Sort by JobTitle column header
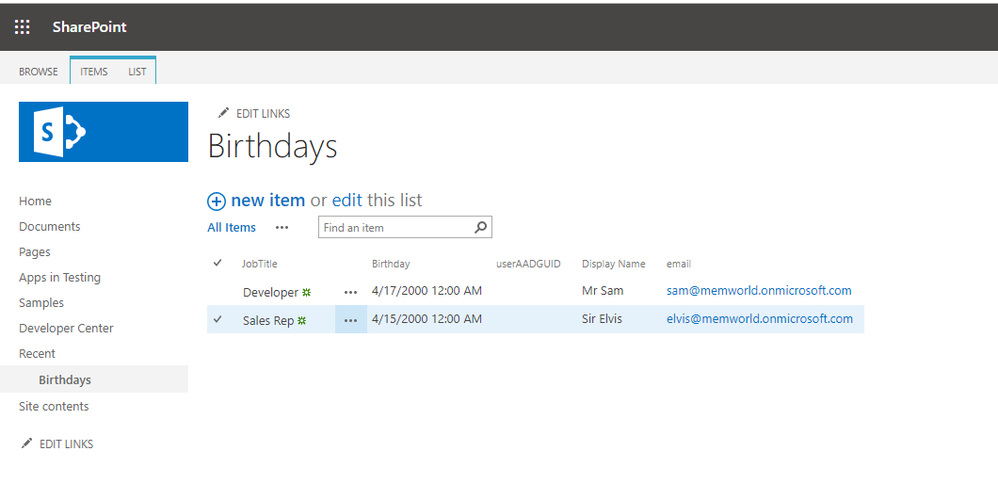Viewport: 998px width, 484px height. pos(260,264)
